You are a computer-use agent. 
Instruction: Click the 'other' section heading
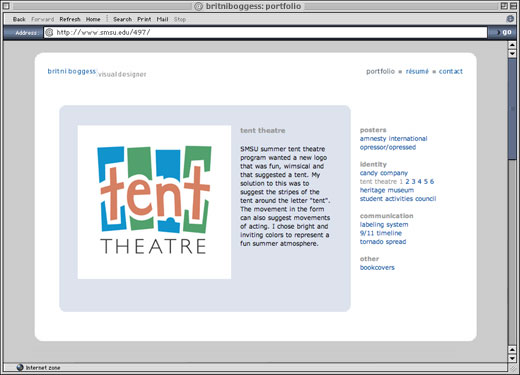369,259
